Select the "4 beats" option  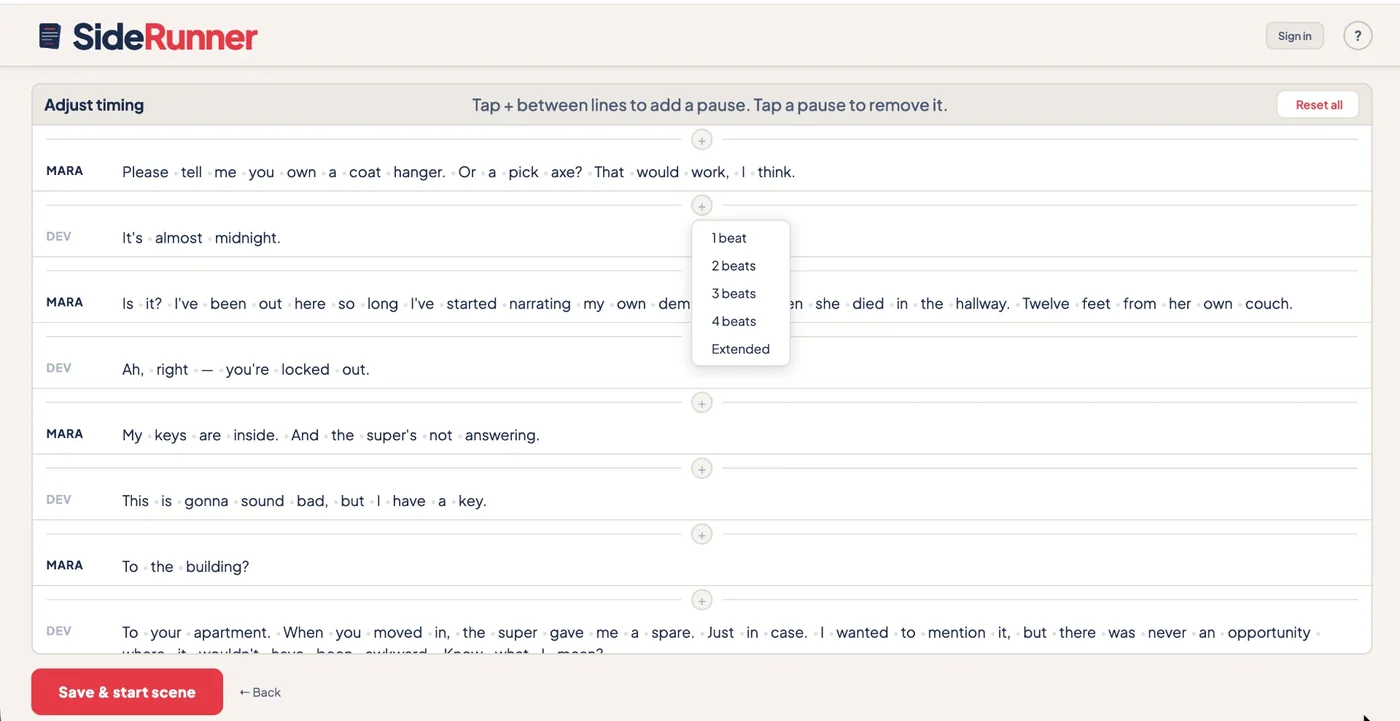tap(741, 322)
